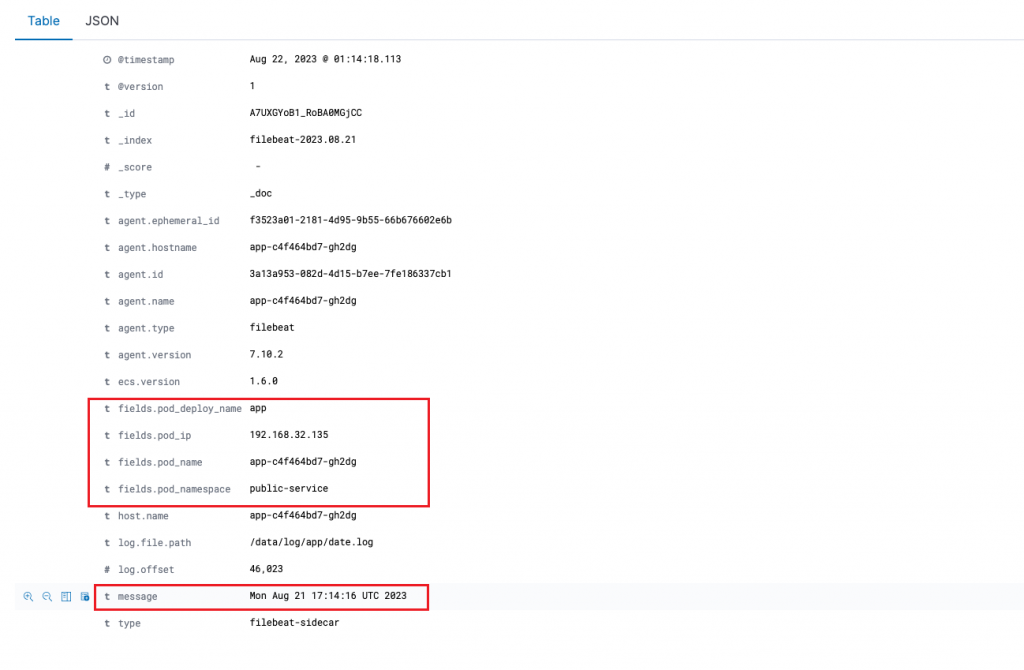
Task: Click the type field name
Action: coord(129,623)
